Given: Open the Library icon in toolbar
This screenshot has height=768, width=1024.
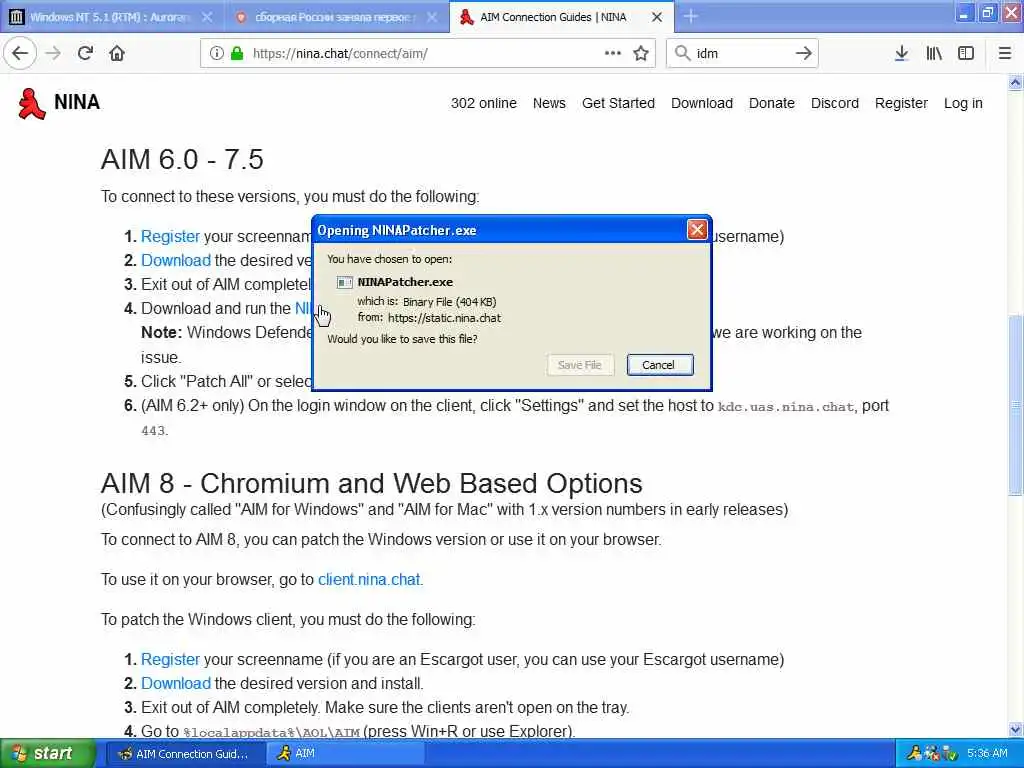Looking at the screenshot, I should (x=934, y=54).
